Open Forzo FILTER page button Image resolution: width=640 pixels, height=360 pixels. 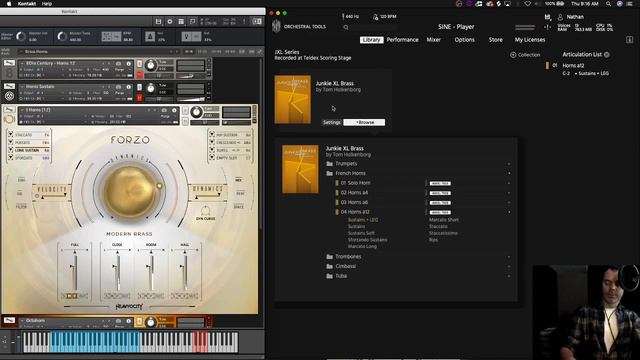[x=21, y=207]
